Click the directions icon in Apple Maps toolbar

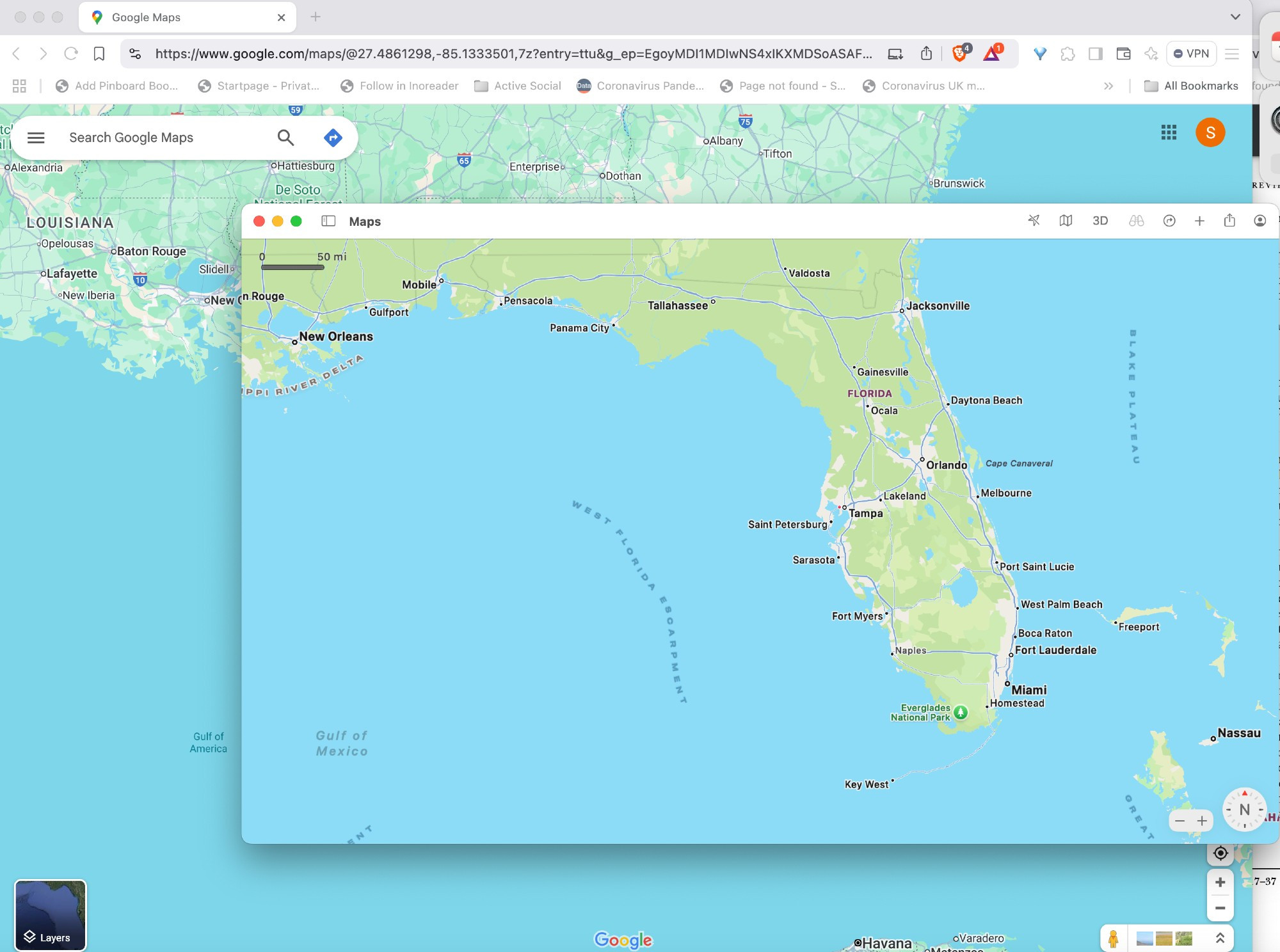coord(1169,221)
